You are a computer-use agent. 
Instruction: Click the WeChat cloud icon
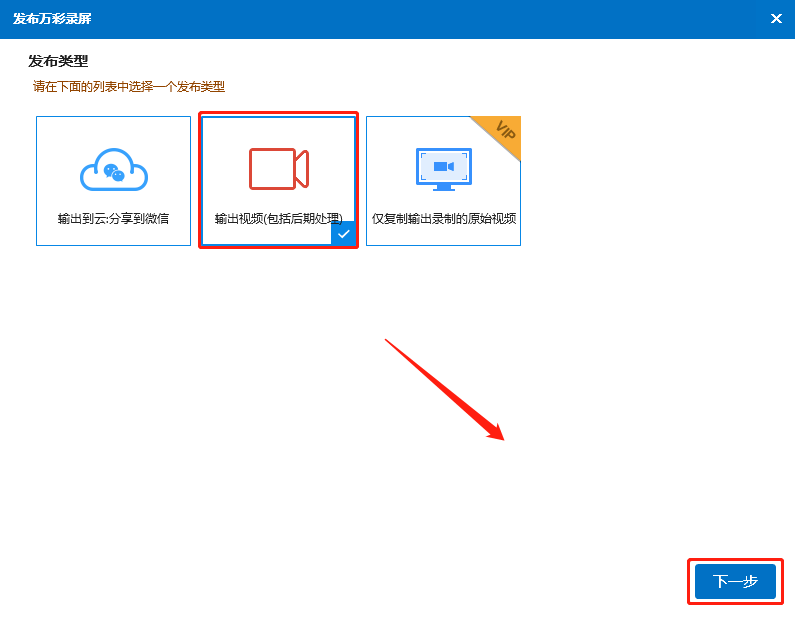point(114,170)
